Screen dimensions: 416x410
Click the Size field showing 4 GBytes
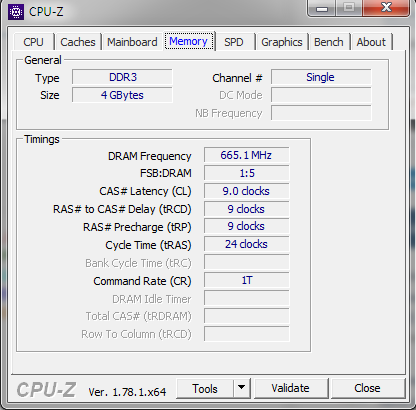click(122, 95)
